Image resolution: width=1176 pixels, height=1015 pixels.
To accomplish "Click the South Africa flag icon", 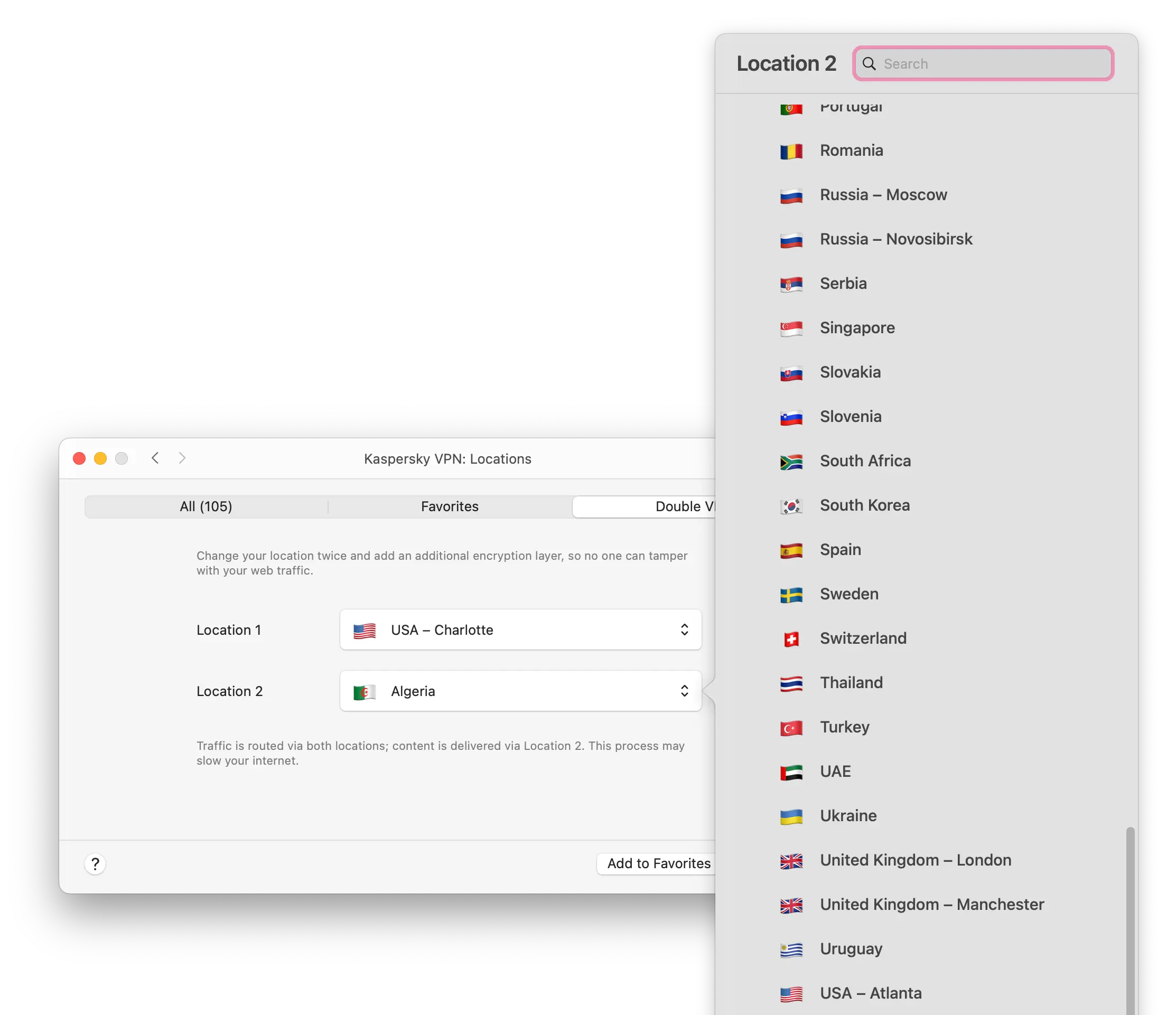I will click(791, 460).
